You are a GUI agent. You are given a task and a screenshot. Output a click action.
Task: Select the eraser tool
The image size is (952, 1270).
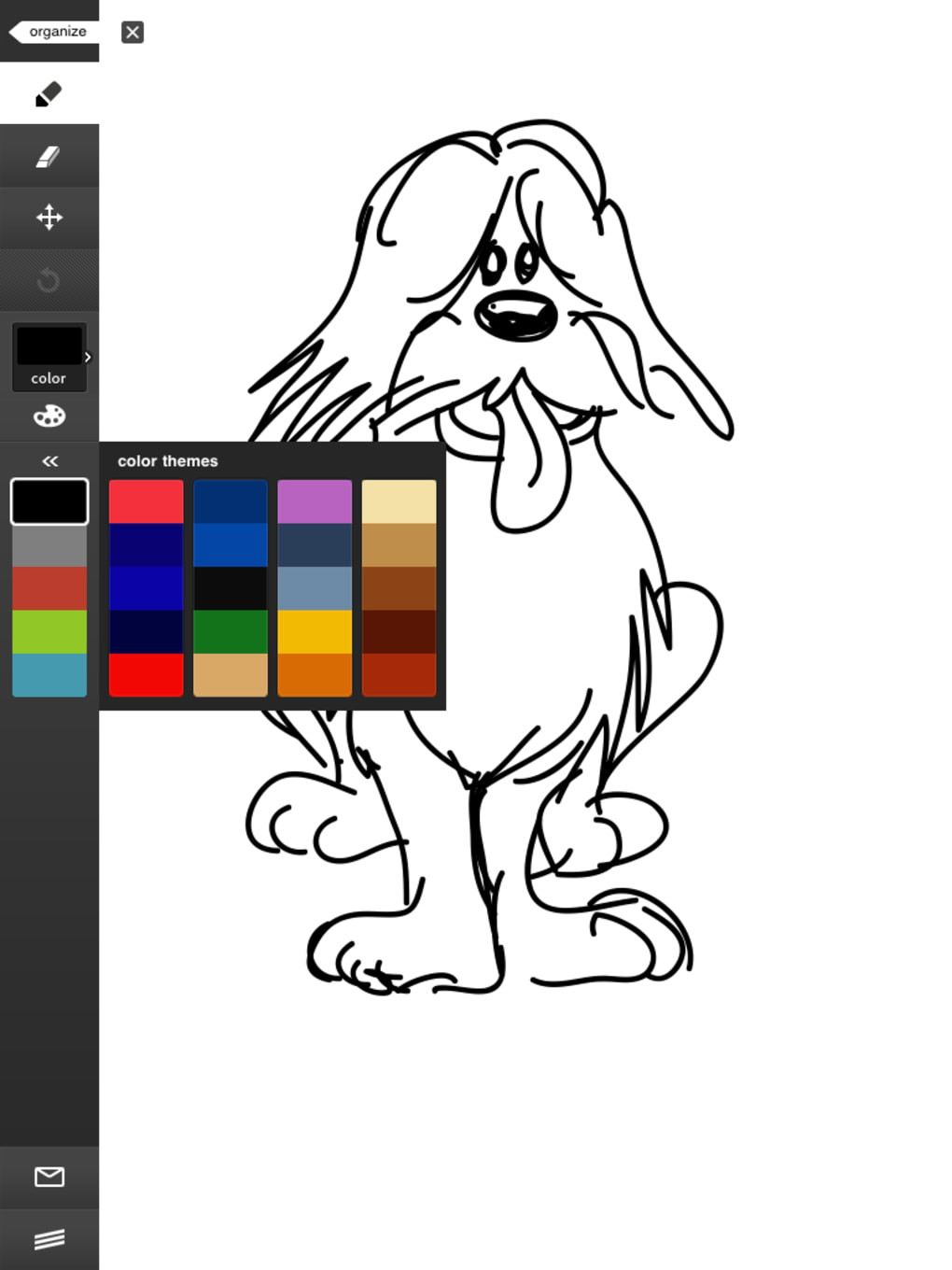click(49, 156)
